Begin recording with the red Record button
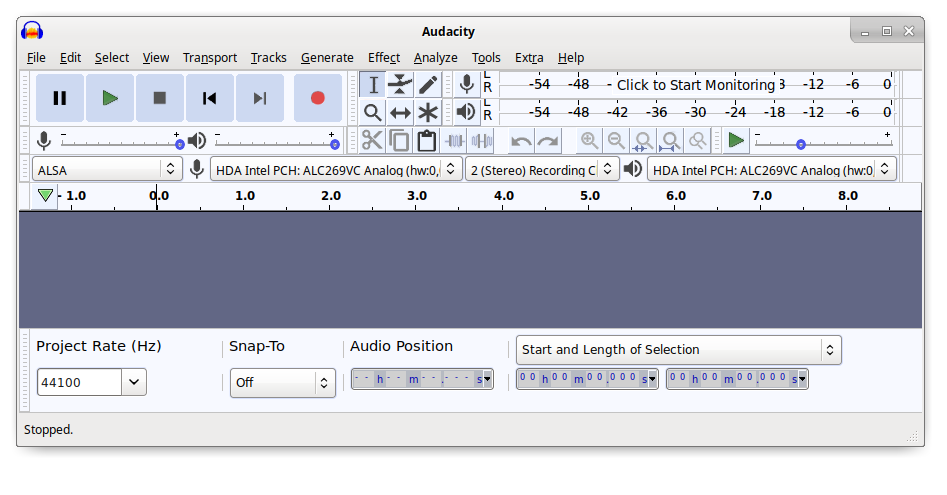The width and height of the screenshot is (947, 495). tap(318, 98)
